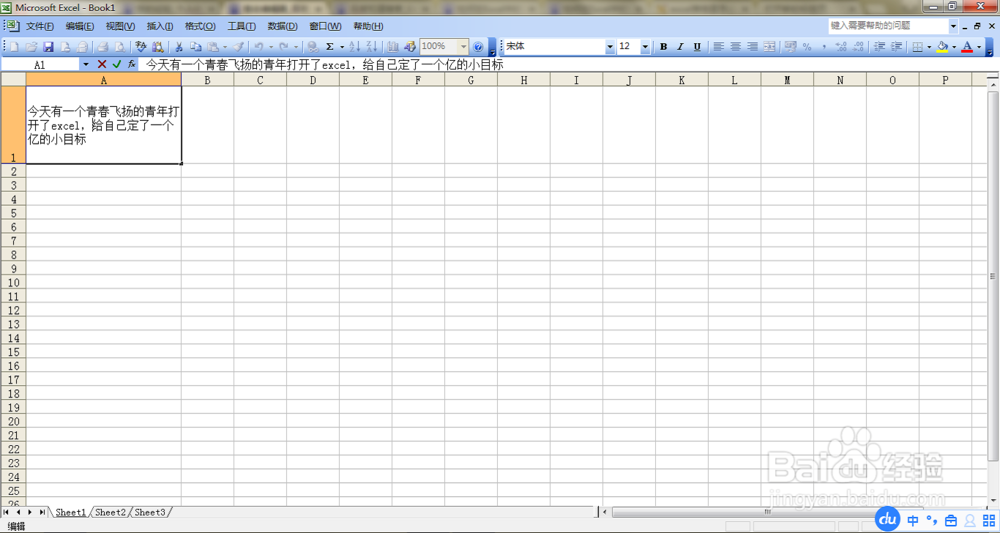Click the vertical scrollbar on the right

pos(992,276)
